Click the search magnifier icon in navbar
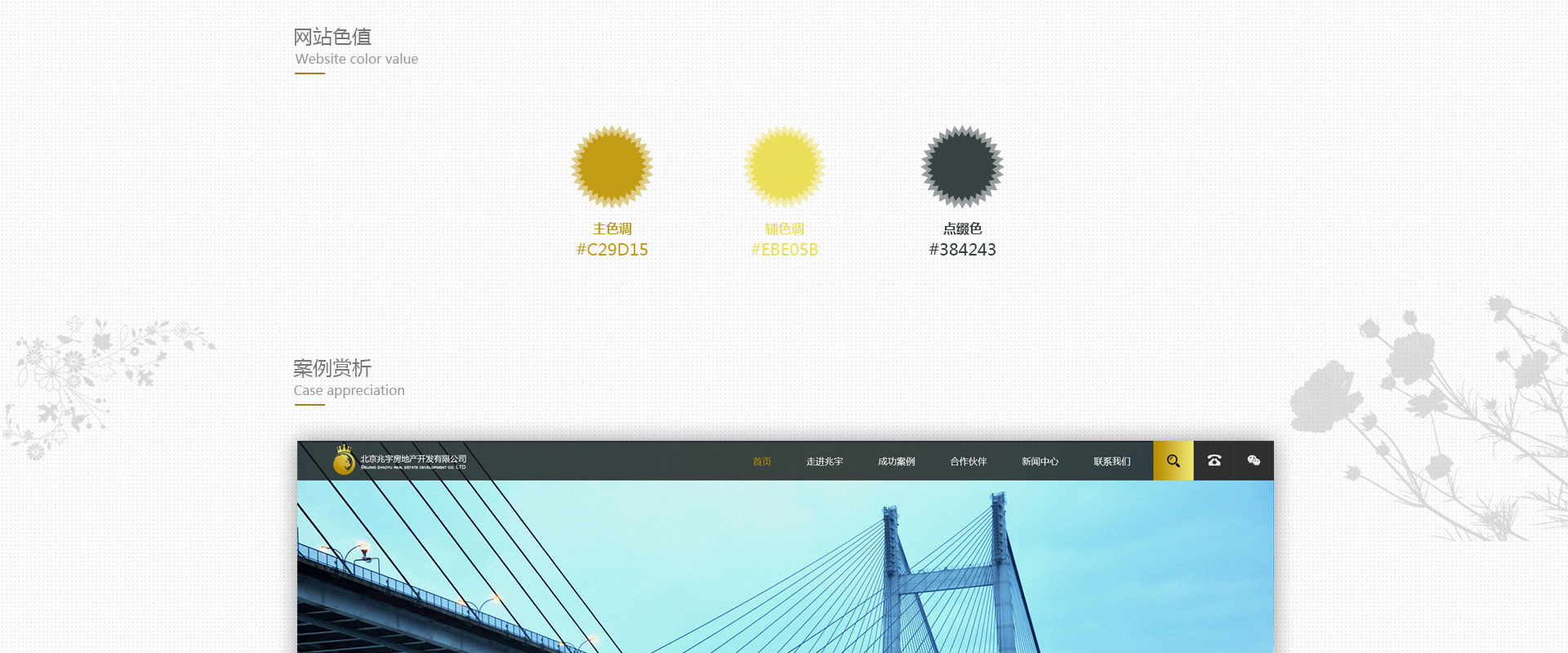The height and width of the screenshot is (653, 1568). point(1173,461)
